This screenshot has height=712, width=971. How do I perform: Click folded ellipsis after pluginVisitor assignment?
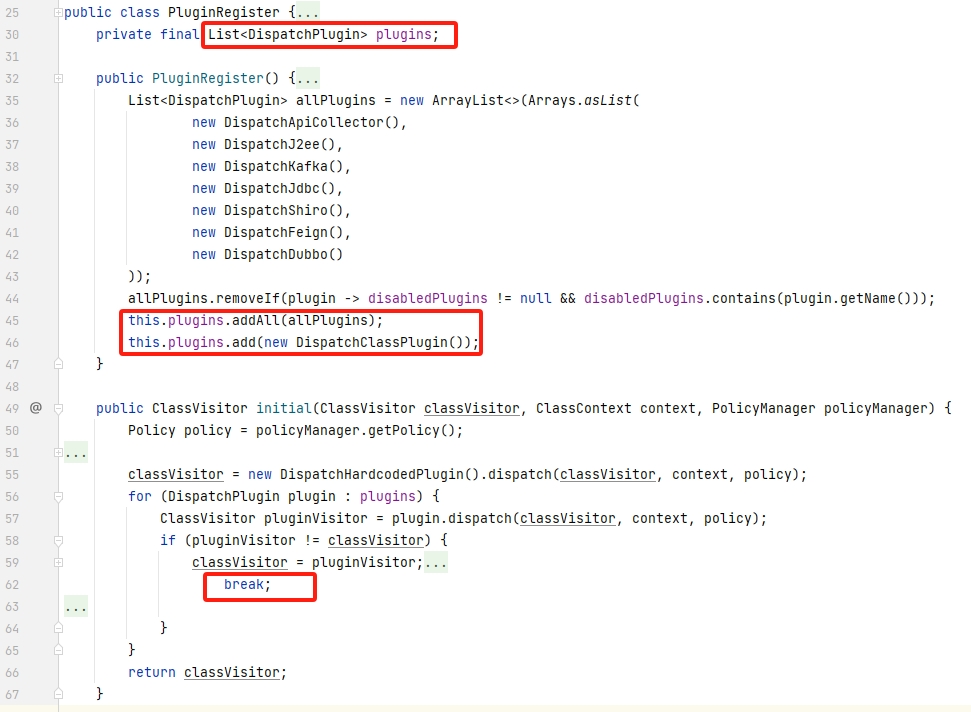coord(436,562)
